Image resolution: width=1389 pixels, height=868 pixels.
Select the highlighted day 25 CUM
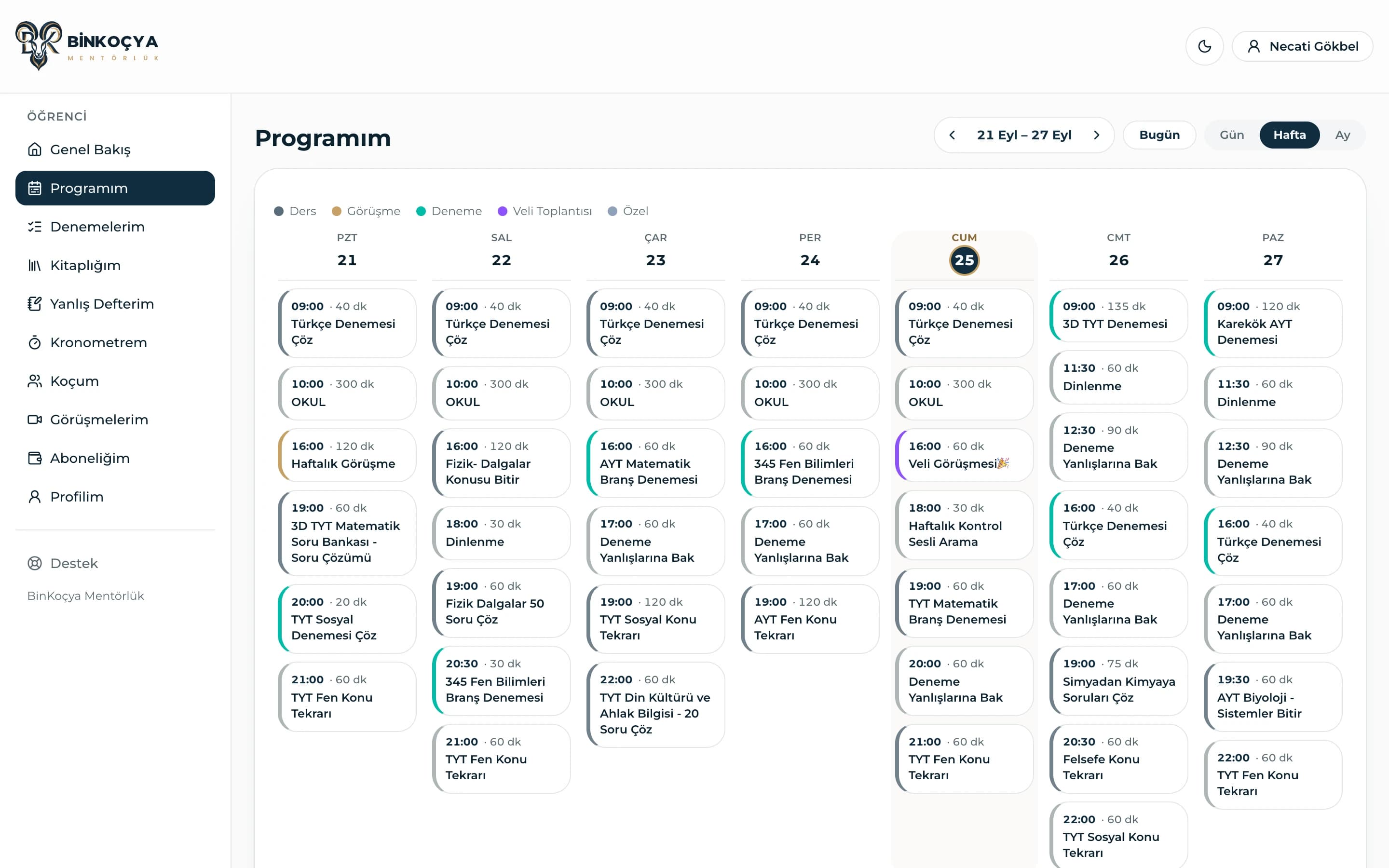pyautogui.click(x=964, y=260)
